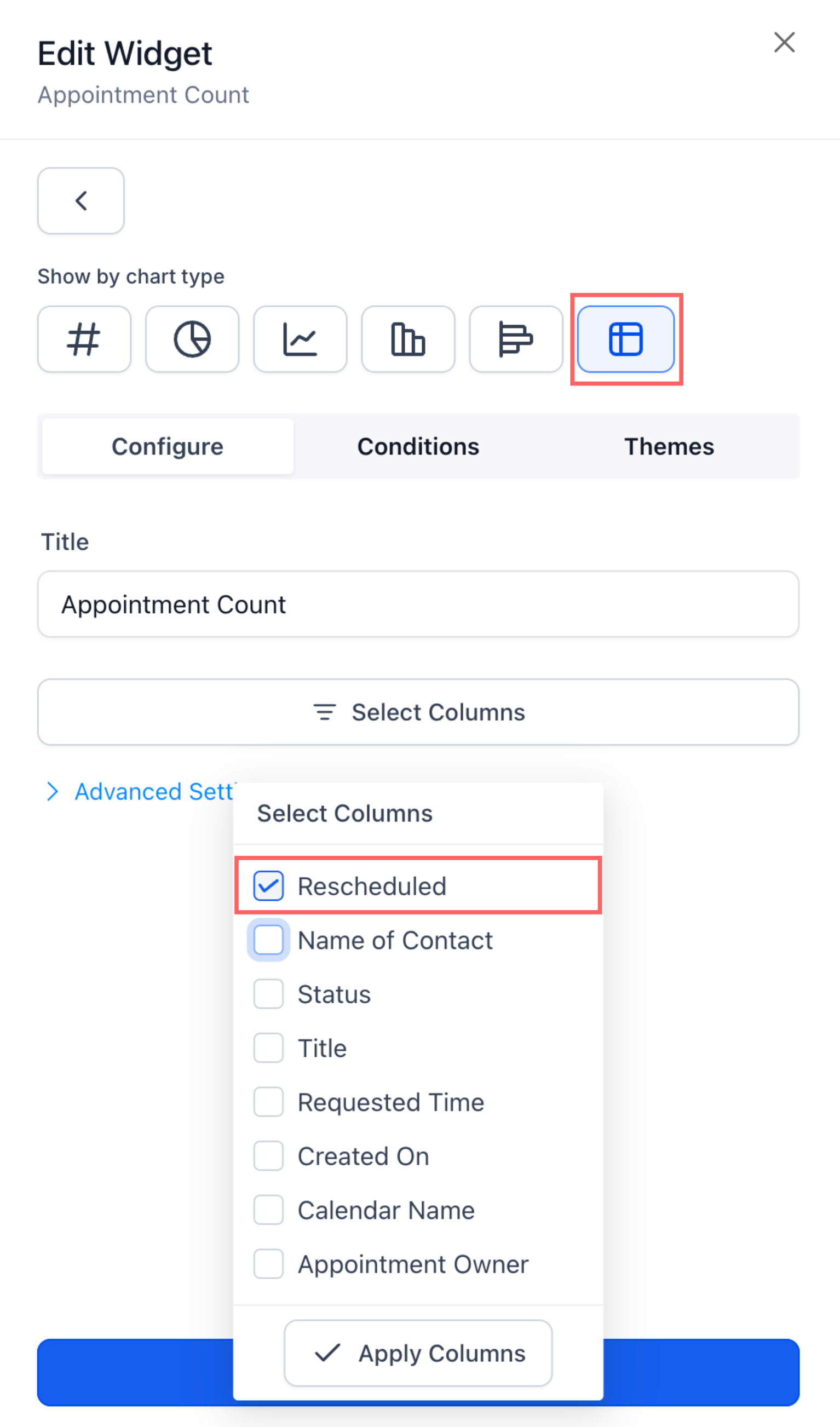This screenshot has width=840, height=1427.
Task: Check the Name of Contact column
Action: tap(268, 940)
